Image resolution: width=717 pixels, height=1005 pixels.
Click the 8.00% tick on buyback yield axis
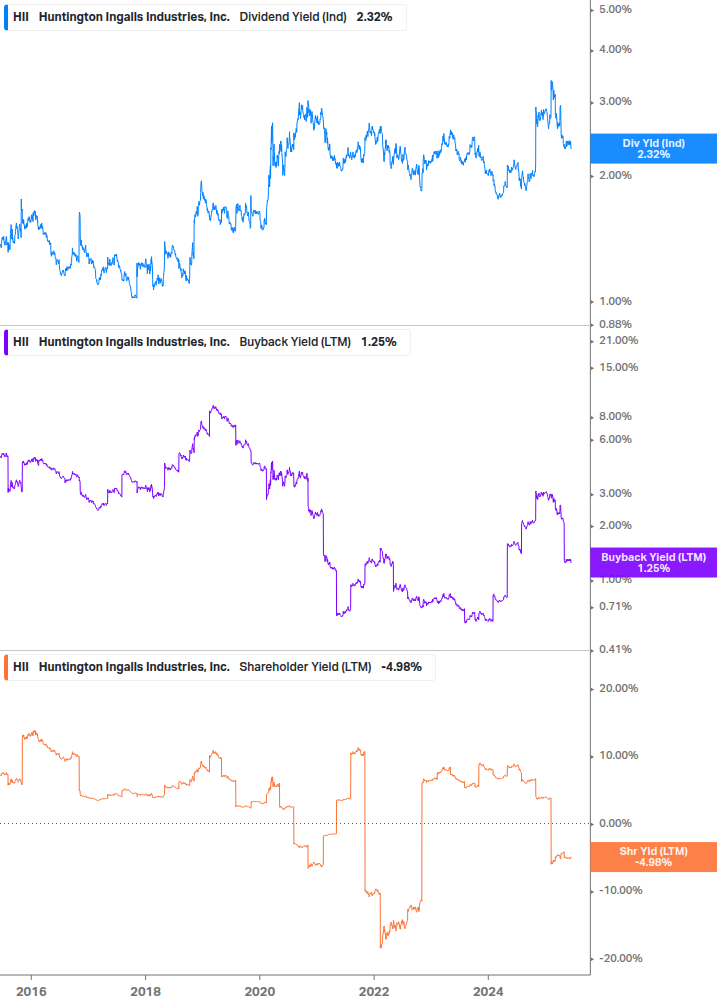coord(615,416)
